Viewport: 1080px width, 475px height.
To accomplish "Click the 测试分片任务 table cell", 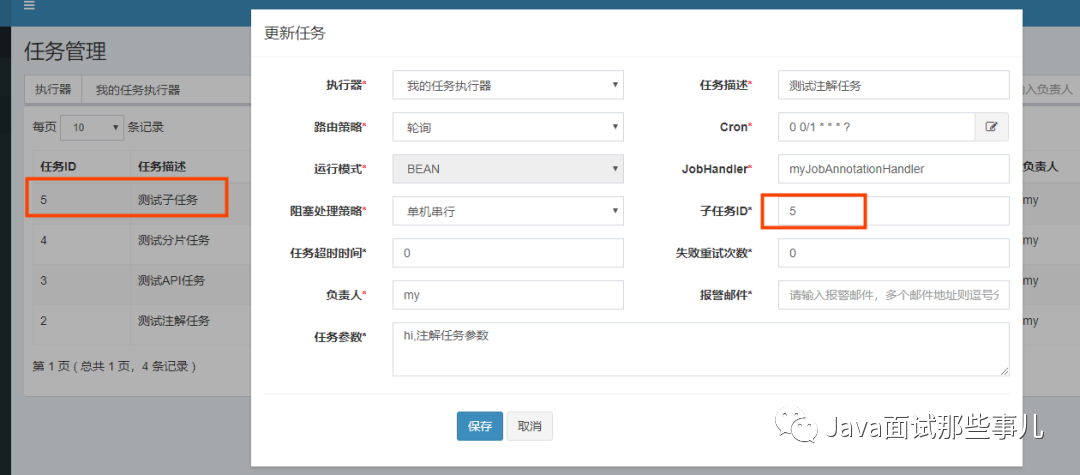I will (174, 240).
